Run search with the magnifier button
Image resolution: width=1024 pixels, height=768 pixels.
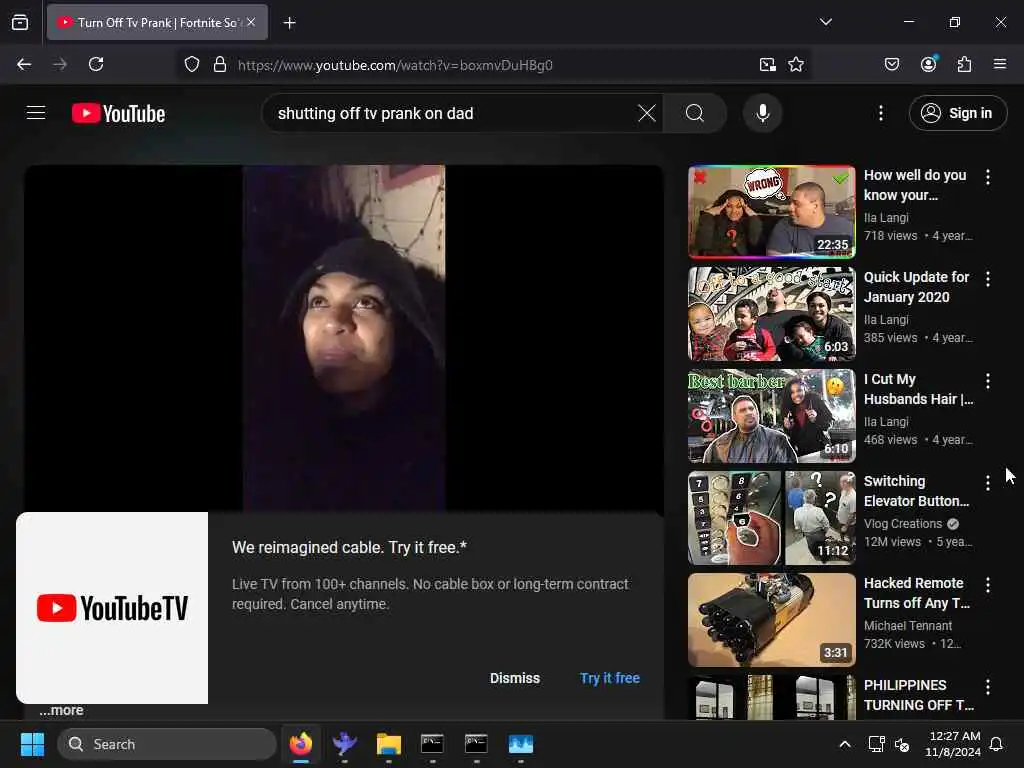pyautogui.click(x=695, y=113)
